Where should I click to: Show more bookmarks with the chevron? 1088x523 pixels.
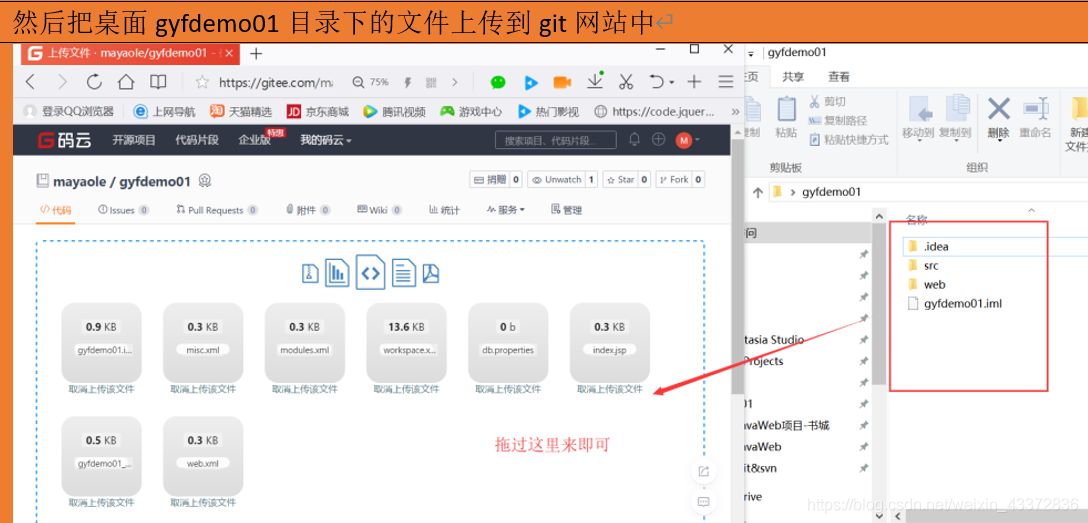coord(735,111)
